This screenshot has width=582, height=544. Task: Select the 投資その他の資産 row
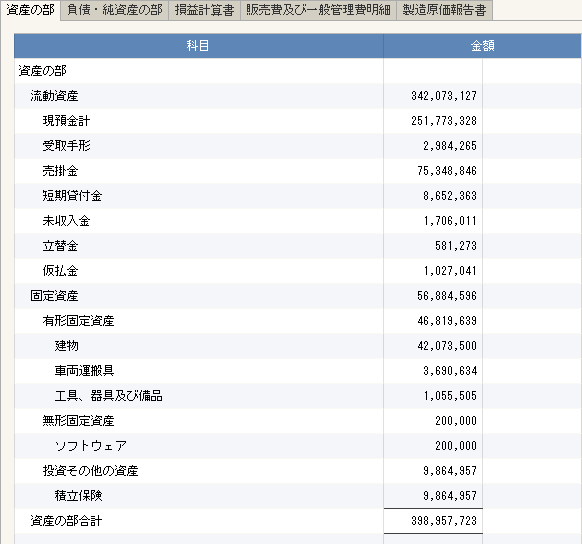point(298,471)
